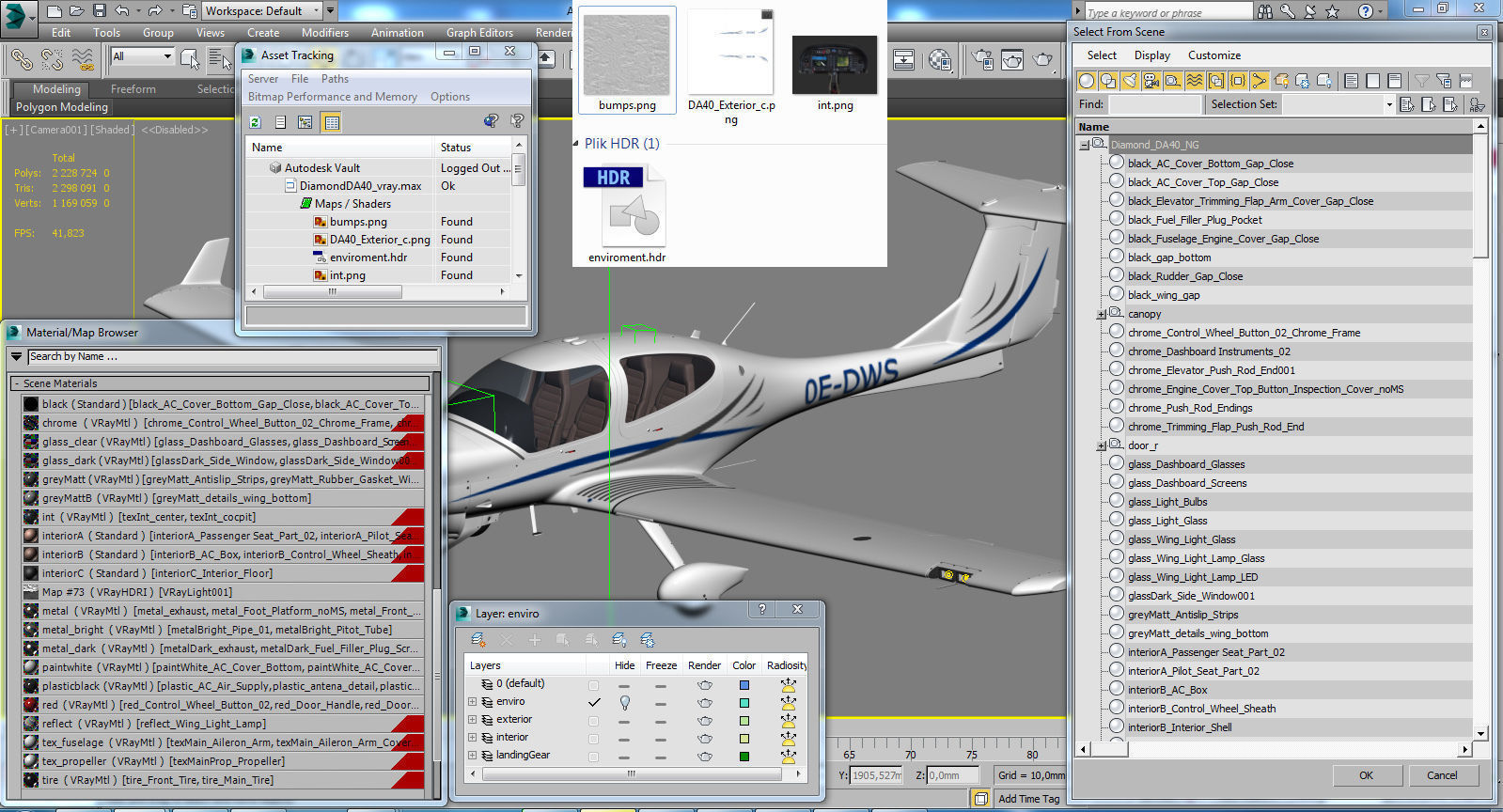The height and width of the screenshot is (812, 1503).
Task: Open Paths menu in Asset Tracking
Action: pos(335,79)
